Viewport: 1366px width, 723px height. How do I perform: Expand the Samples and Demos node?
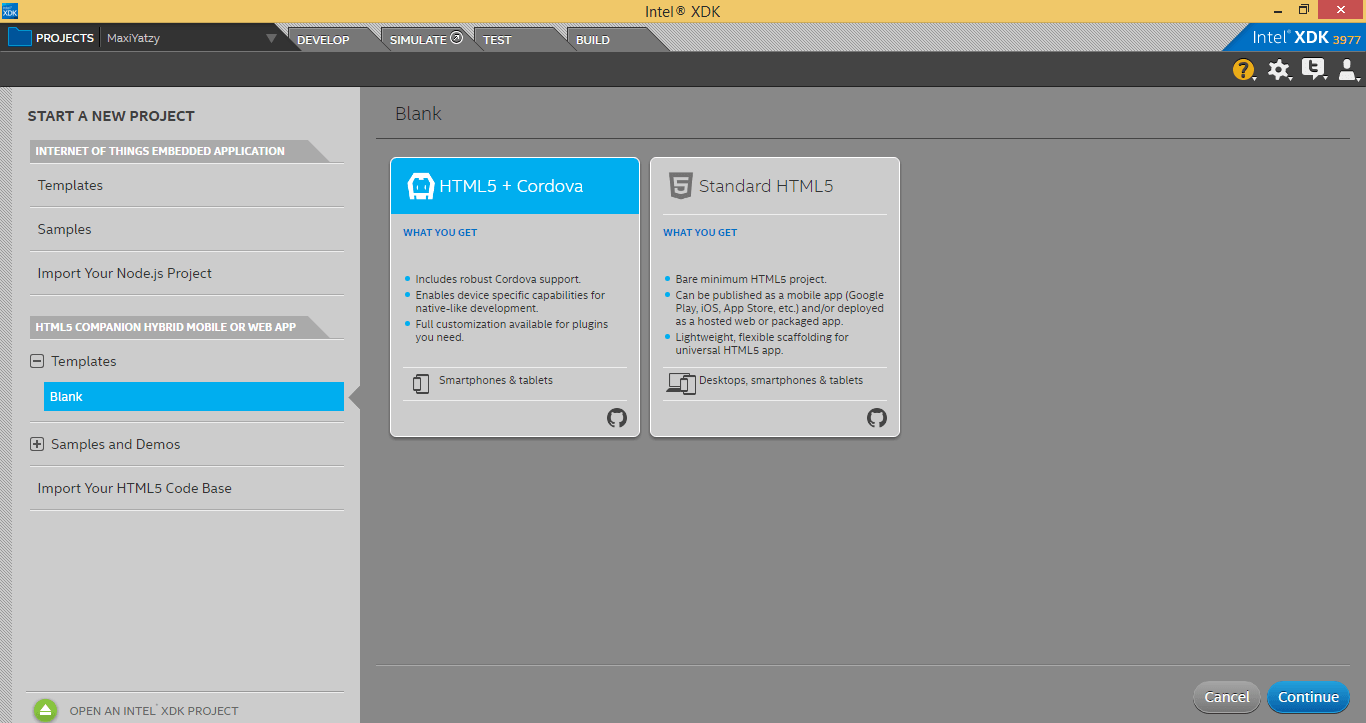coord(37,445)
